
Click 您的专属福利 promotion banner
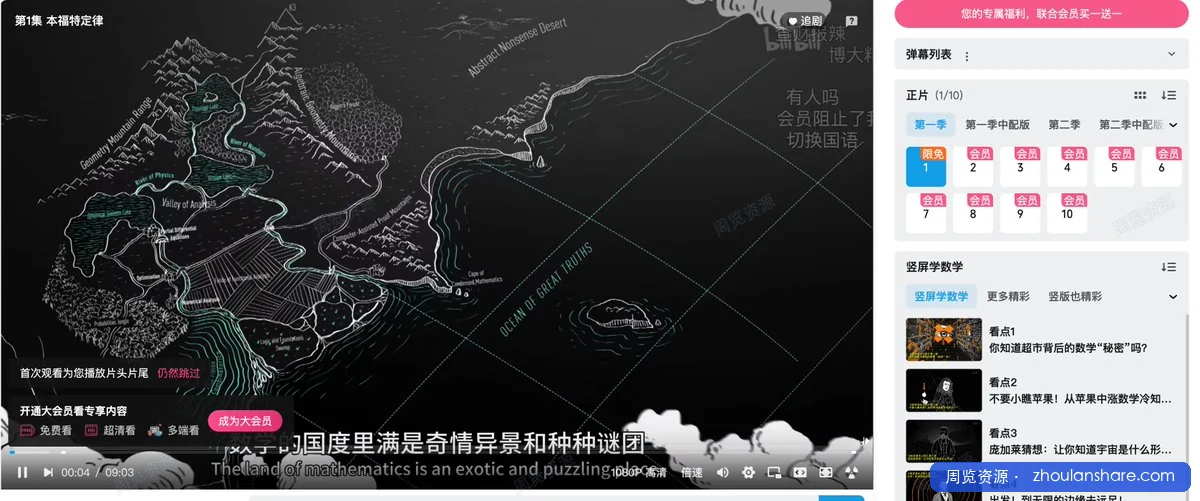click(x=1041, y=13)
